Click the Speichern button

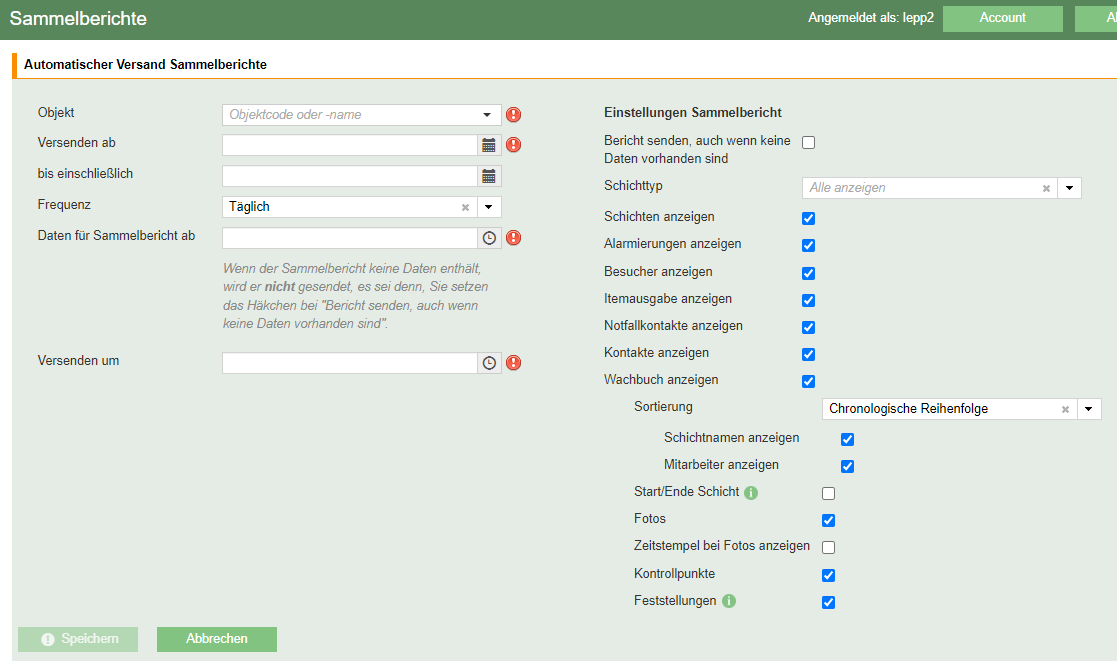point(78,639)
